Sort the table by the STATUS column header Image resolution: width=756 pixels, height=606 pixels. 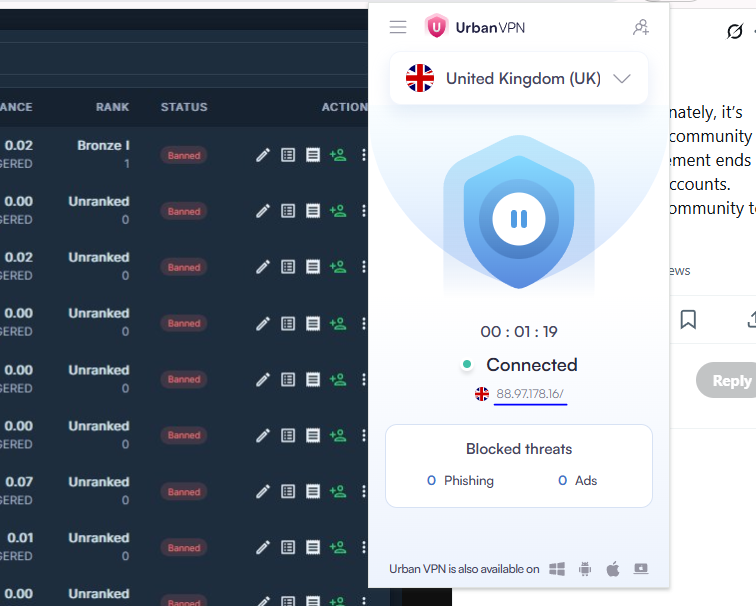click(x=184, y=107)
